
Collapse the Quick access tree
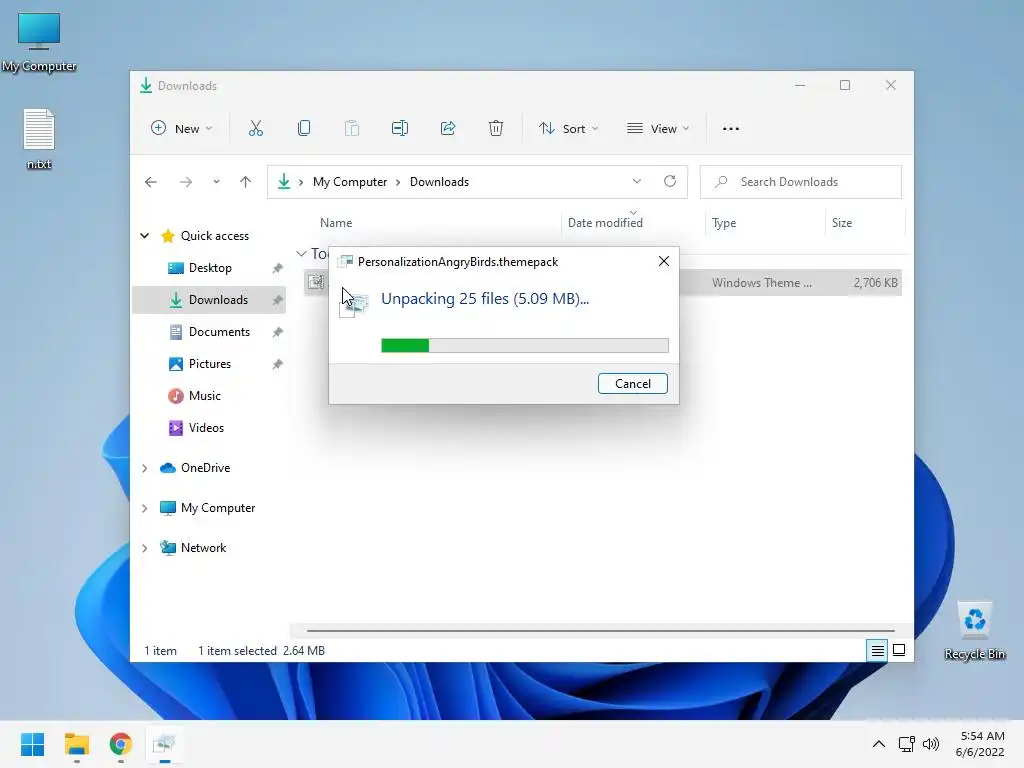pos(145,236)
